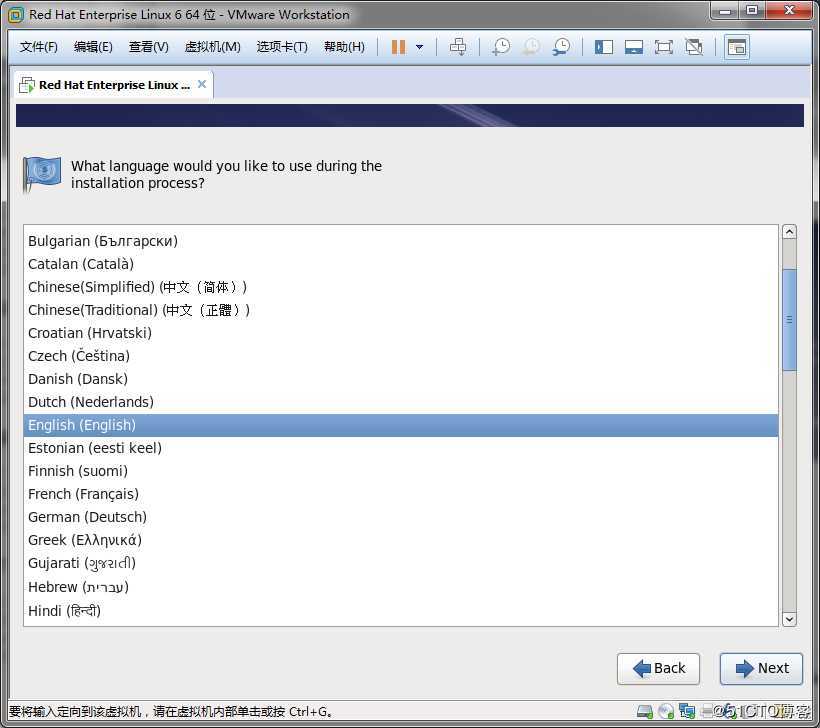Image resolution: width=820 pixels, height=728 pixels.
Task: Open the power options dropdown arrow
Action: point(419,47)
